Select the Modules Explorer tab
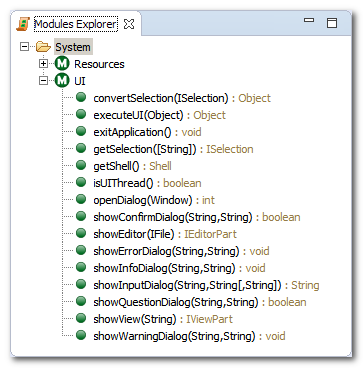The height and width of the screenshot is (368, 363). pos(76,24)
